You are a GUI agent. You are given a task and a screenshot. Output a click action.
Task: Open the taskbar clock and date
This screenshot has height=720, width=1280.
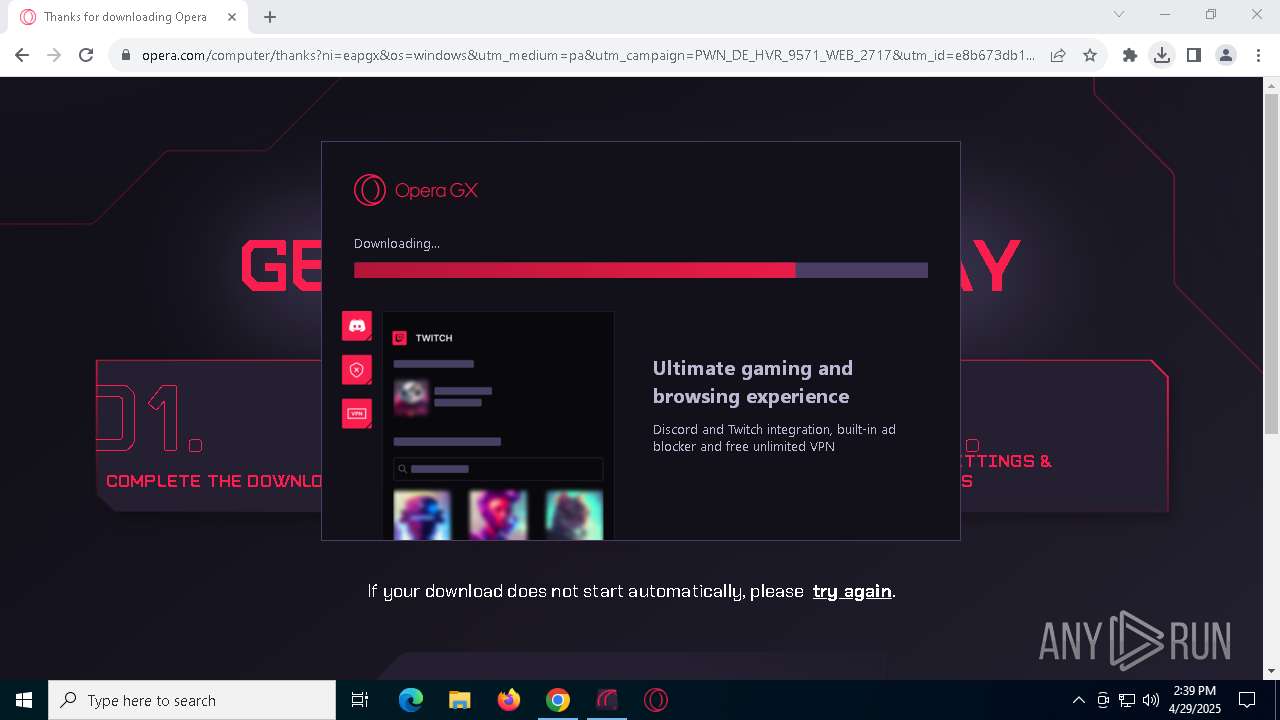pos(1195,700)
